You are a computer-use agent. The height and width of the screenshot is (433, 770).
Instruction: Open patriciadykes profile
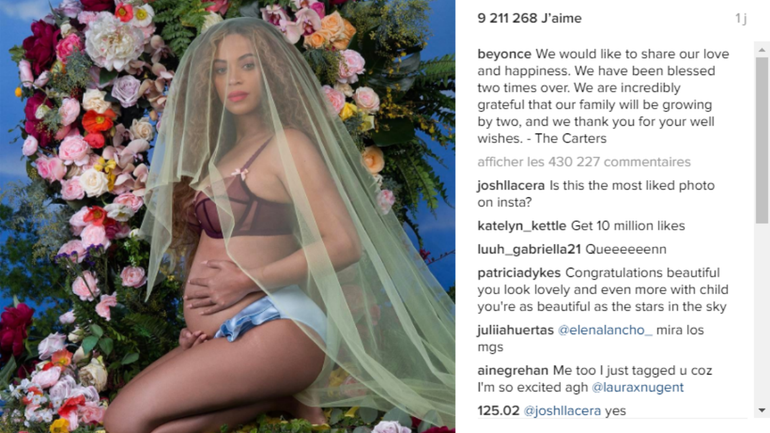[519, 273]
